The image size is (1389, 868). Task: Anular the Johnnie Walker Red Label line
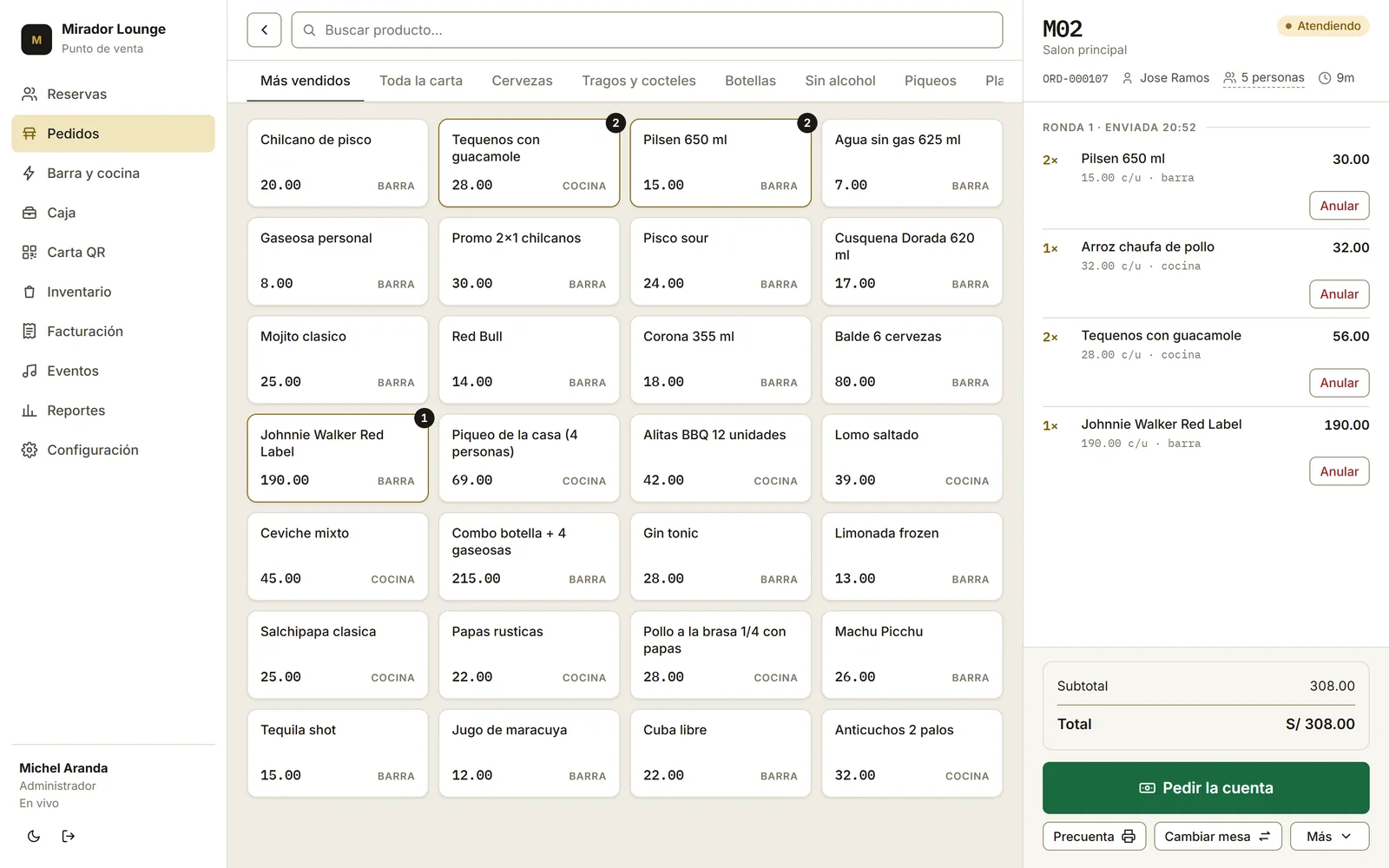click(x=1339, y=471)
